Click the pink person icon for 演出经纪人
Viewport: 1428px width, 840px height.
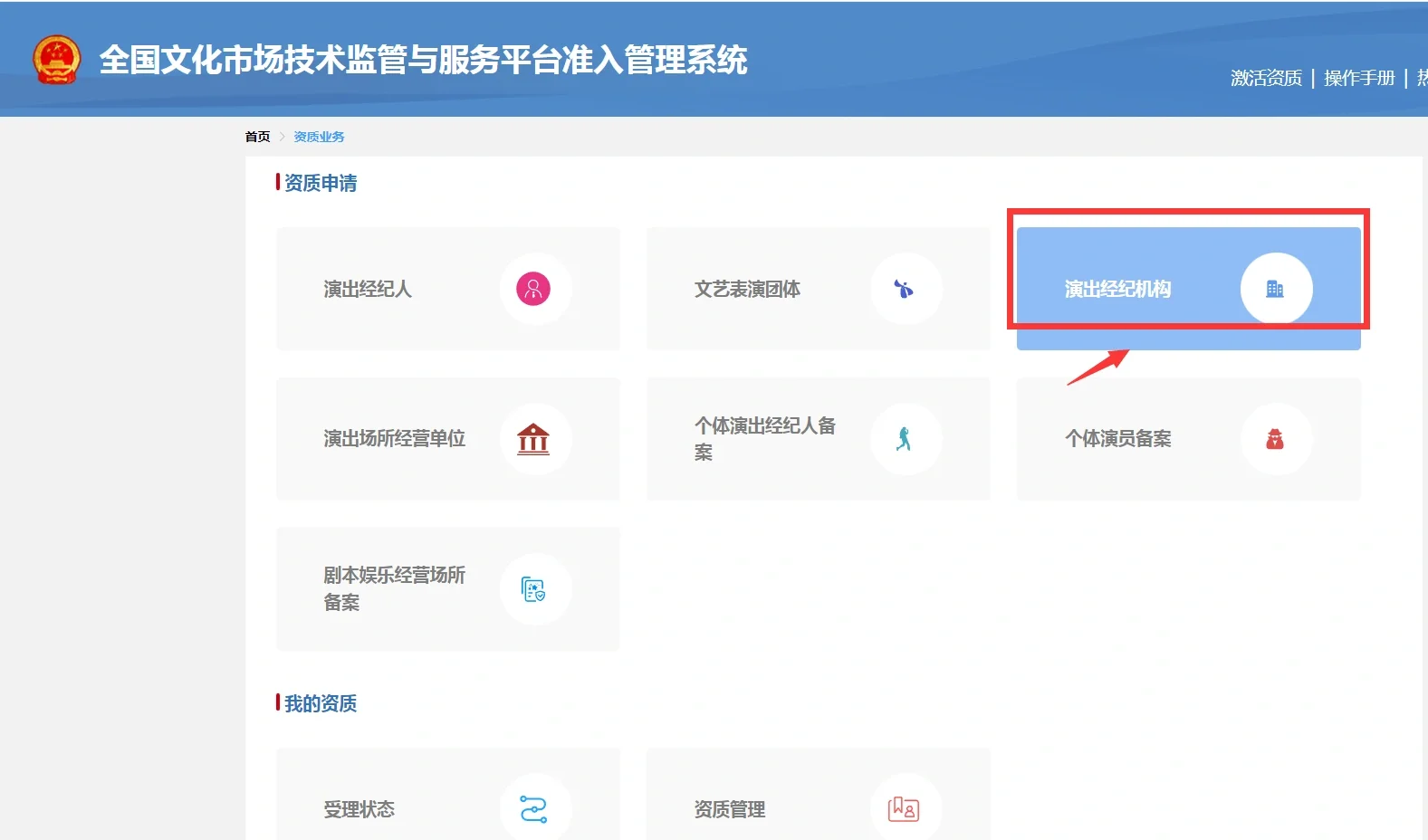[533, 289]
